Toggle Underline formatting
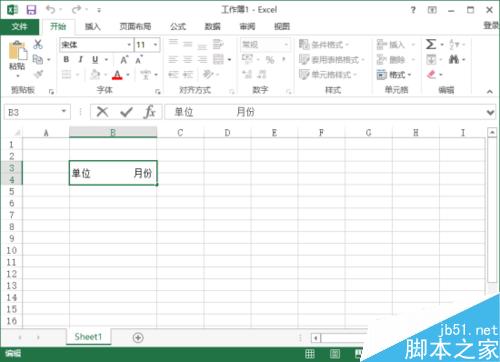 (x=95, y=59)
